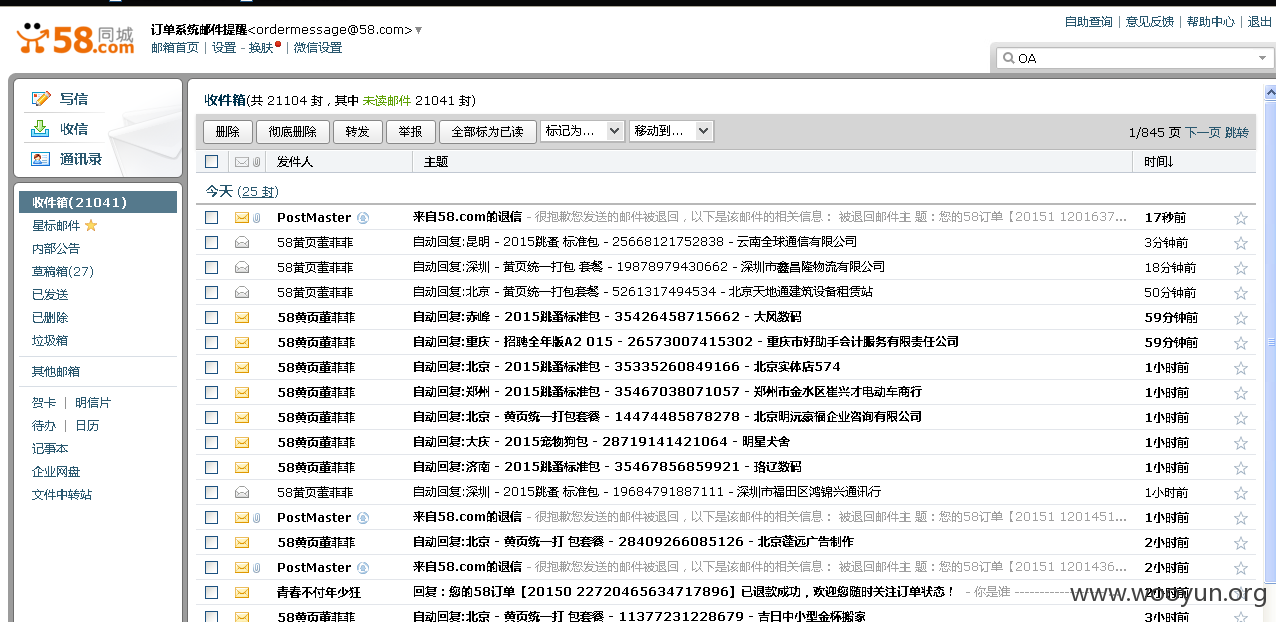
Task: Open the 标记为... dropdown
Action: click(582, 131)
